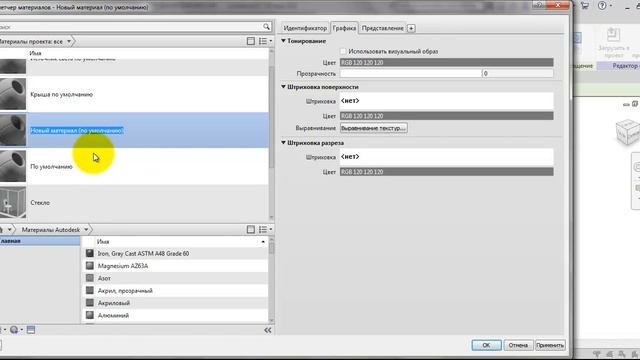Viewport: 640px width, 360px height.
Task: Select 'Magnesium AZ63A' library material
Action: coord(176,266)
